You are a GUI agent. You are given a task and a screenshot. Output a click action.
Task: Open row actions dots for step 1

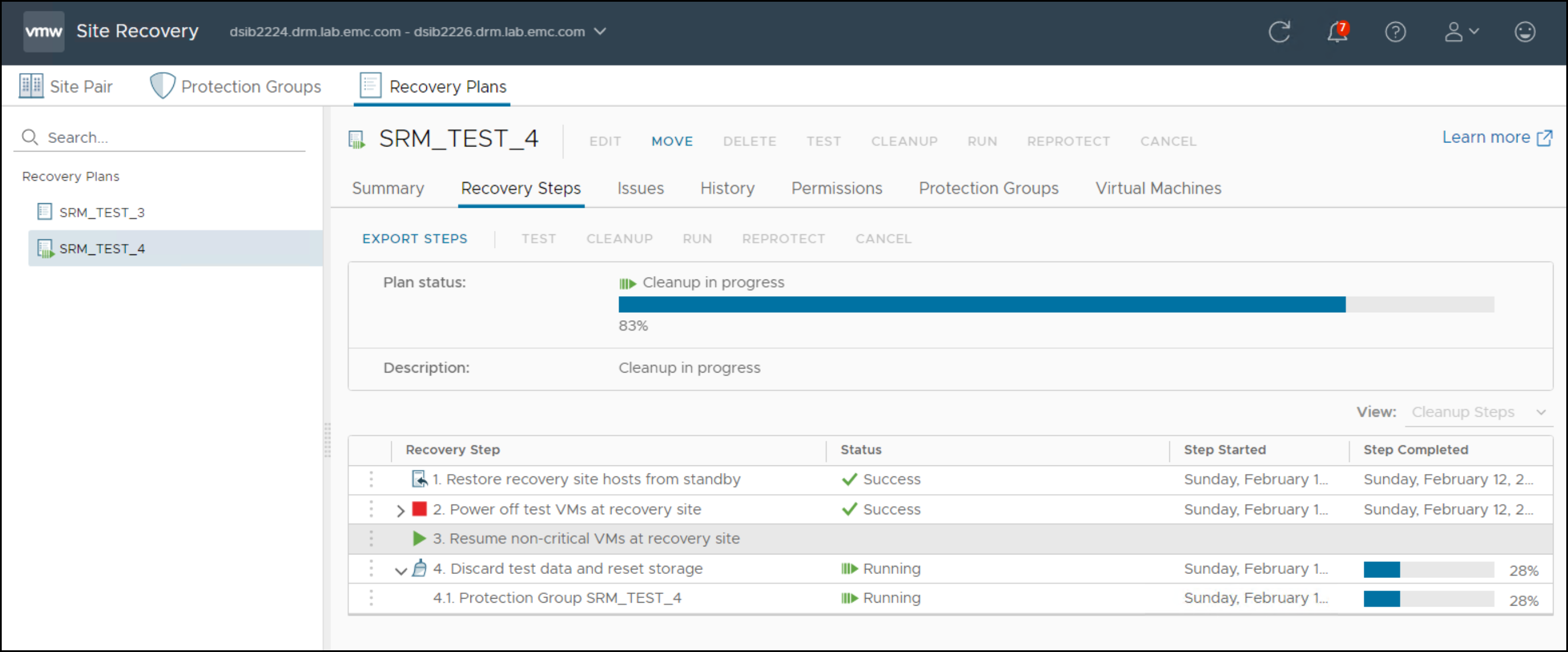pos(371,480)
